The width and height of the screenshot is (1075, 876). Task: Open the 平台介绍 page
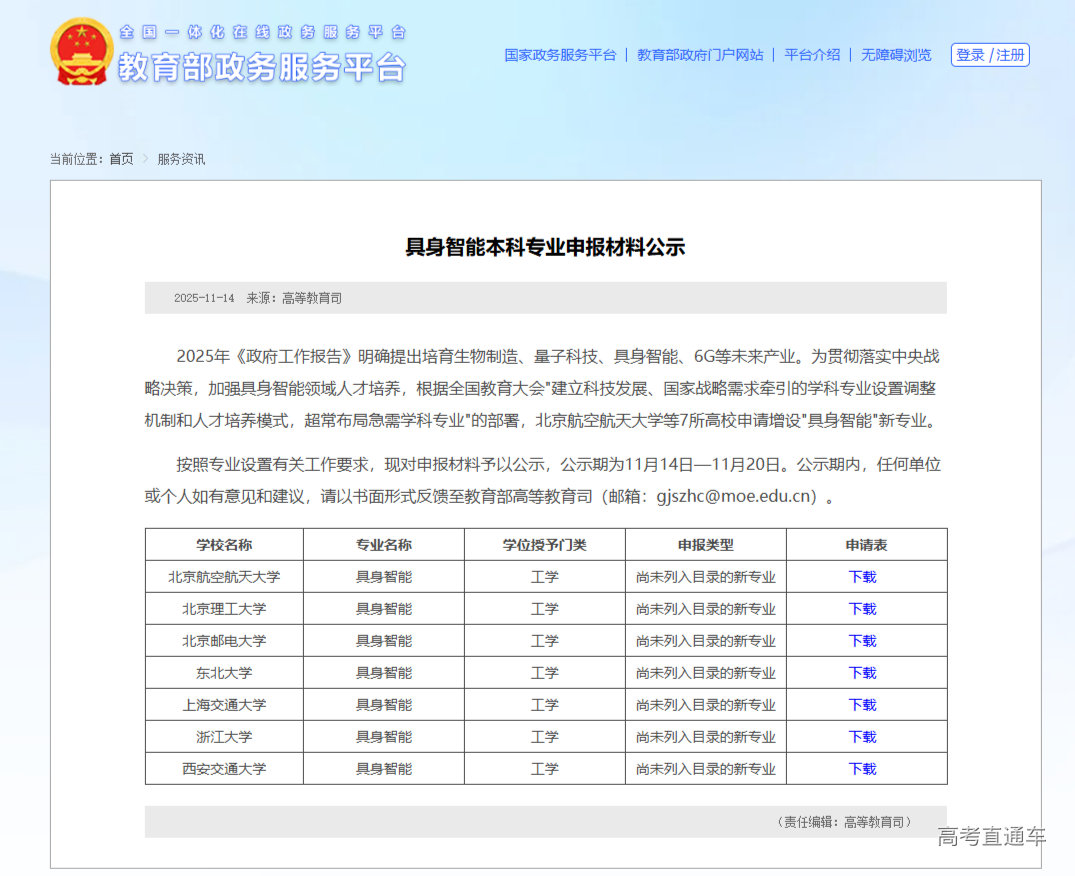810,55
